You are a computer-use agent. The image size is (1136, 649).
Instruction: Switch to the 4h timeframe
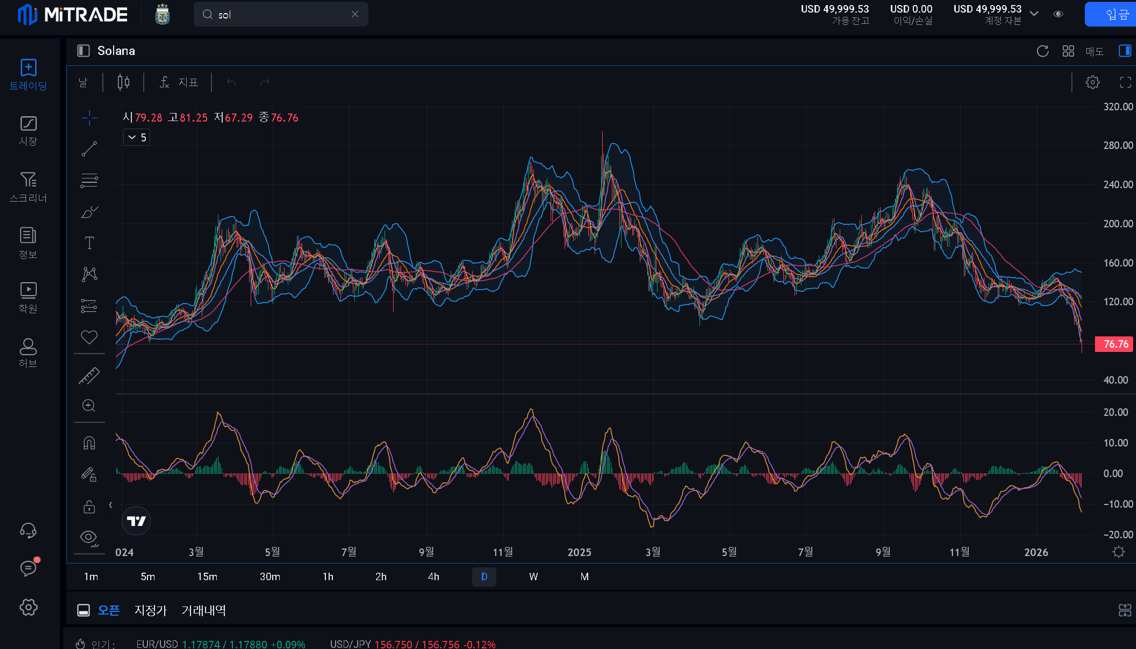pos(433,577)
